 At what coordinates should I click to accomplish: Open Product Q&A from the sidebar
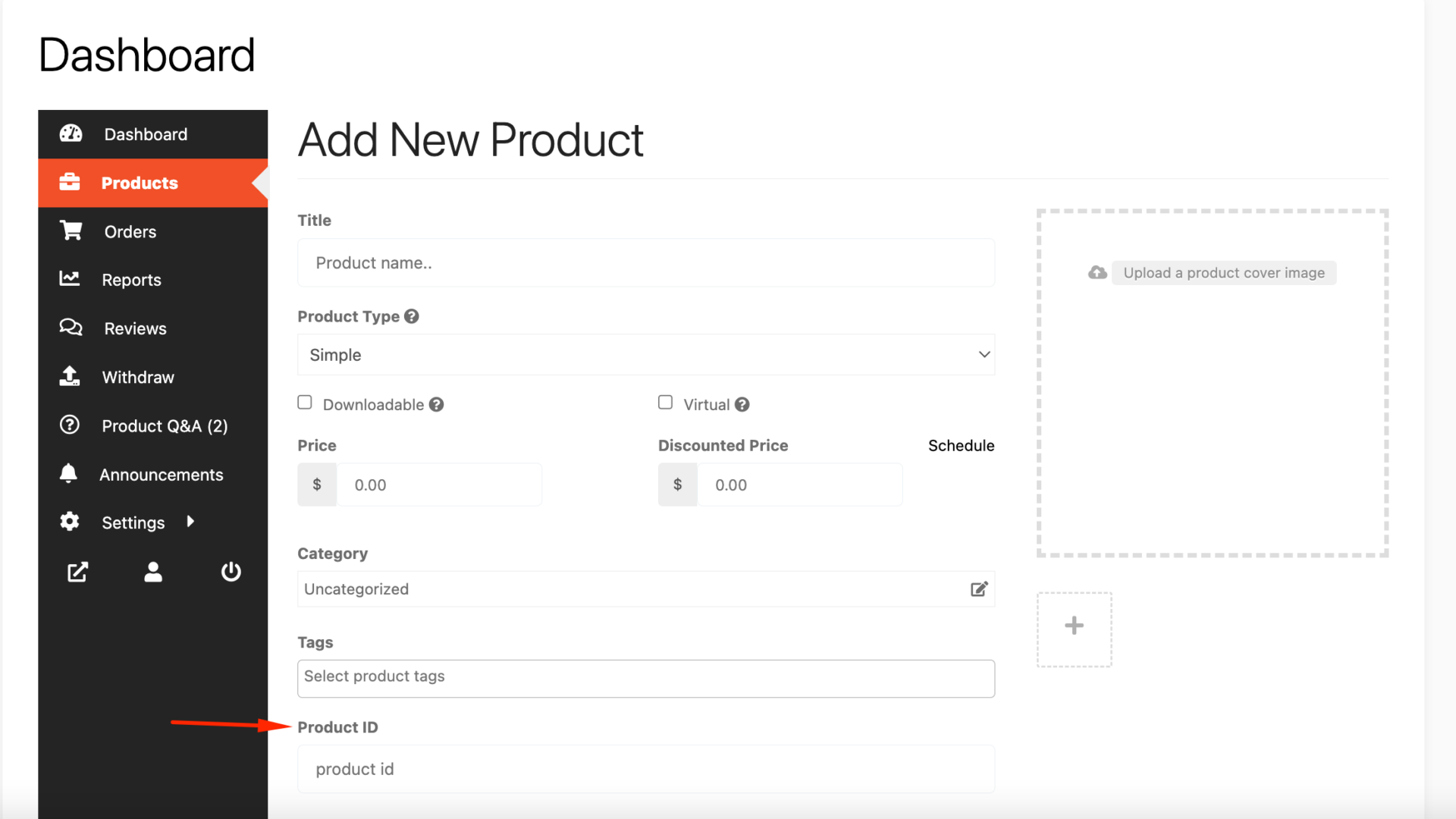point(164,425)
